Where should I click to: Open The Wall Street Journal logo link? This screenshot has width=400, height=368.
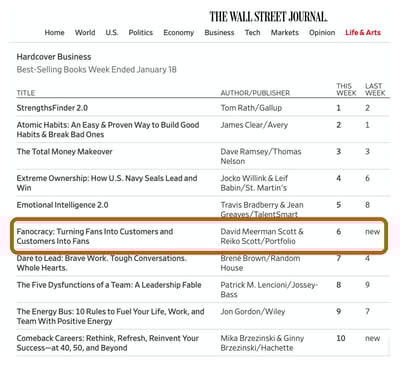click(x=268, y=16)
